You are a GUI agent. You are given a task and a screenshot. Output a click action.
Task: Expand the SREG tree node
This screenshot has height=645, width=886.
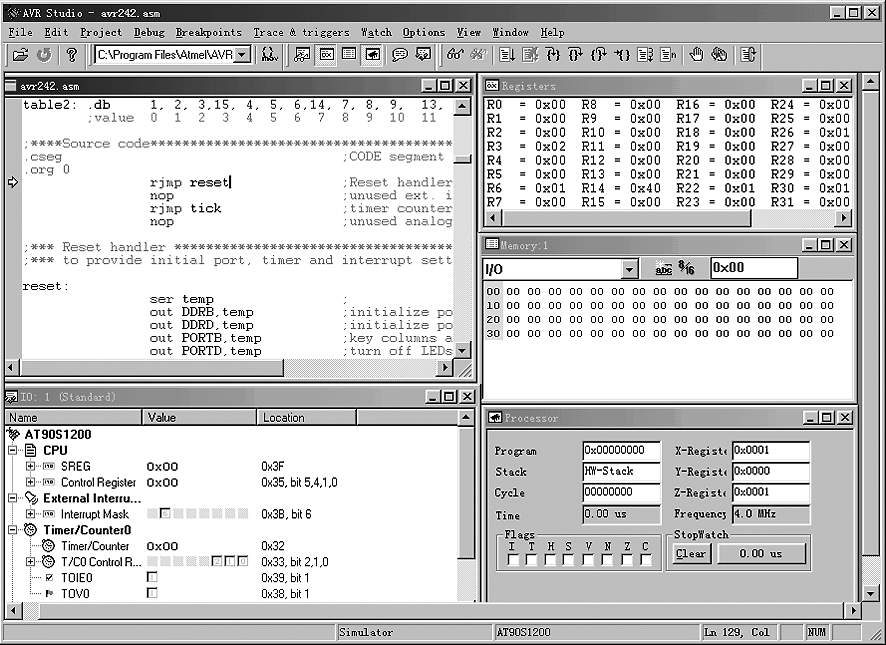click(30, 467)
